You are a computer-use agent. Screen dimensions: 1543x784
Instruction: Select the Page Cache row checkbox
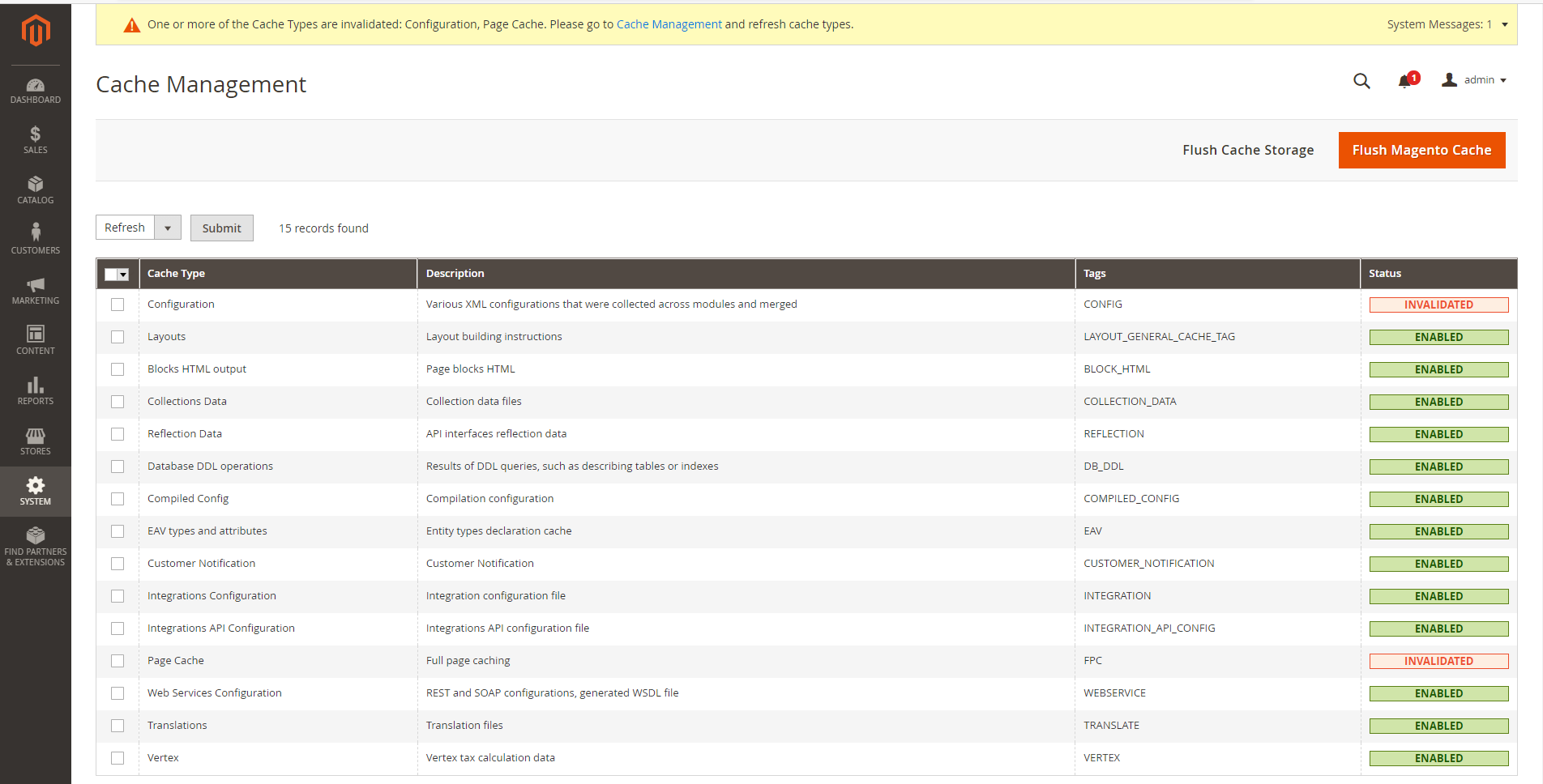coord(118,661)
